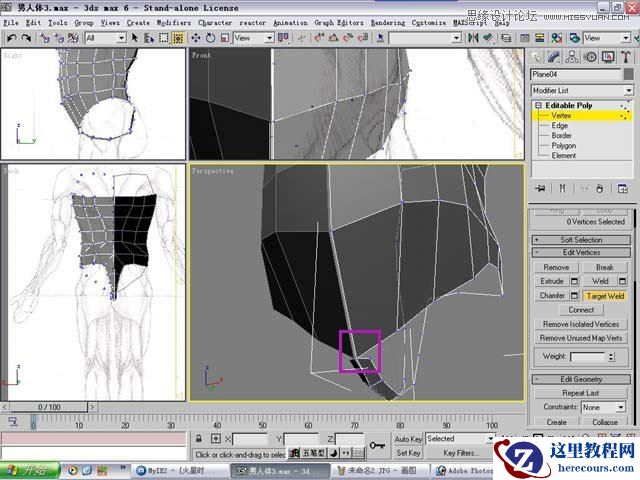
Task: Activate Select and Move tool
Action: [196, 38]
